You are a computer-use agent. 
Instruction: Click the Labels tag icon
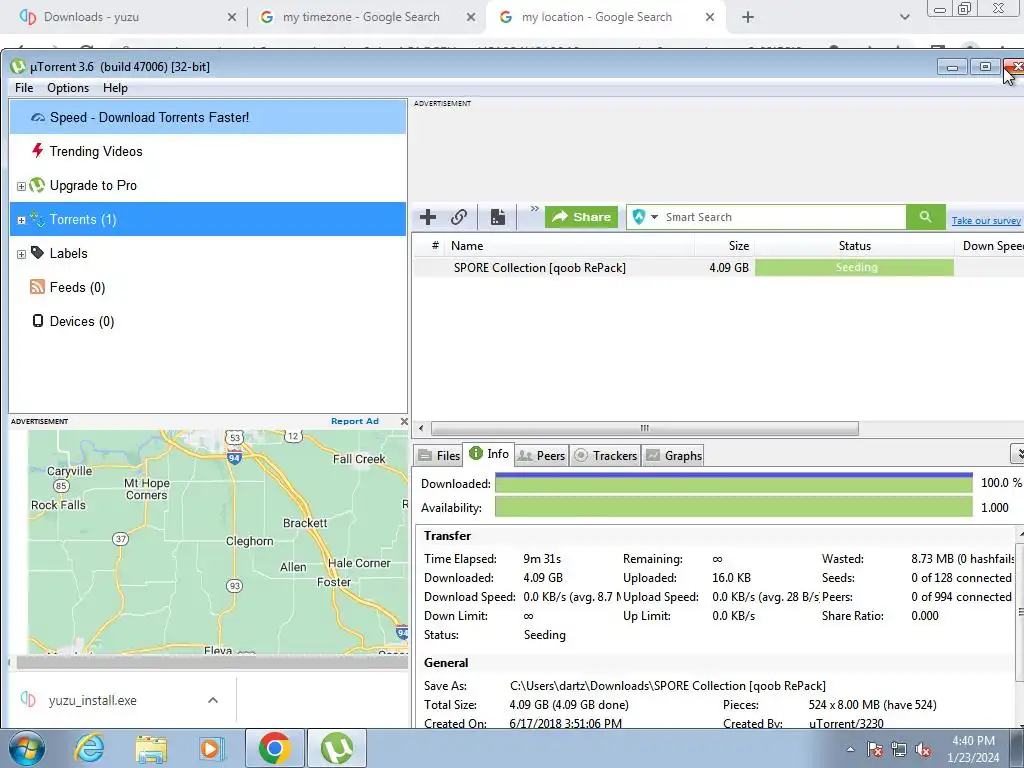click(x=37, y=253)
